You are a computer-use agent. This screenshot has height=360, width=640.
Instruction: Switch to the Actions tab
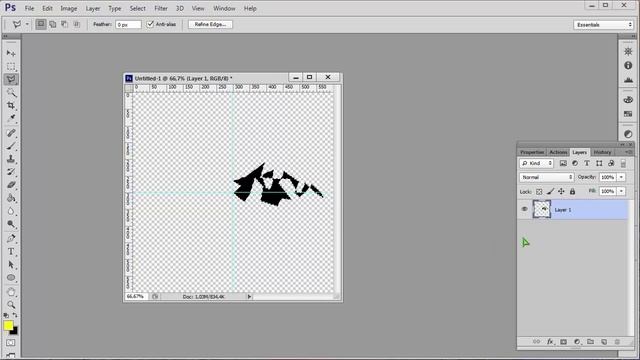pos(558,152)
